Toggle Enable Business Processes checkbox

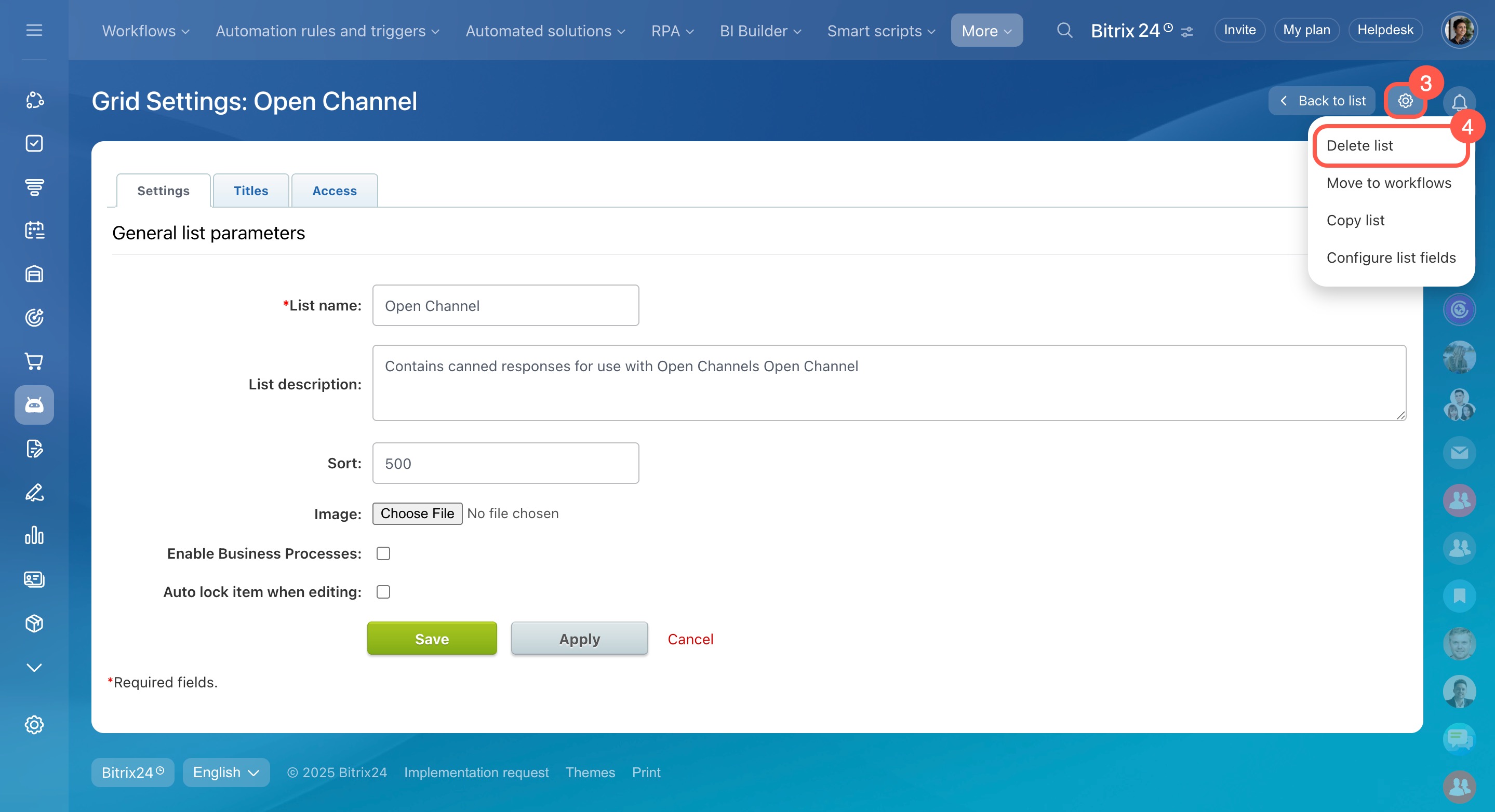click(383, 553)
